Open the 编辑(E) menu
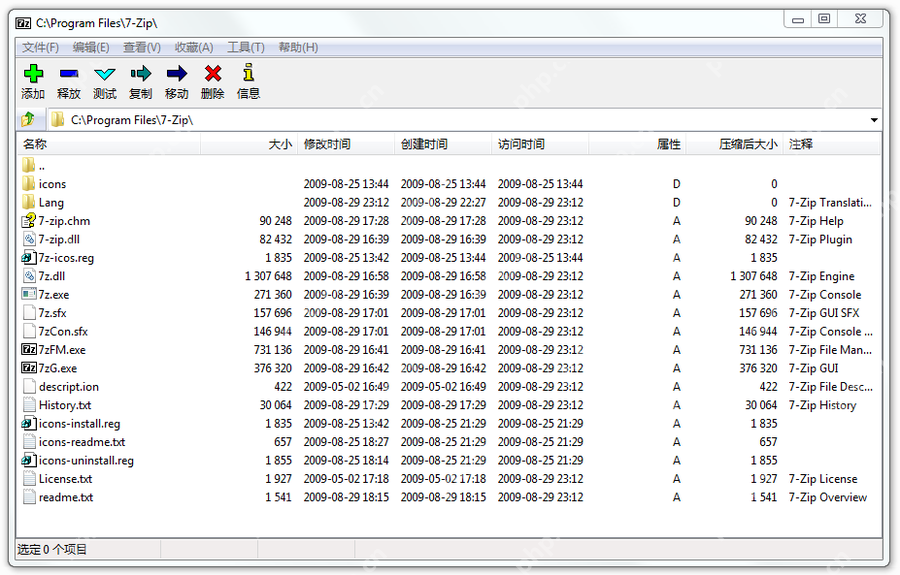900x575 pixels. coord(91,48)
